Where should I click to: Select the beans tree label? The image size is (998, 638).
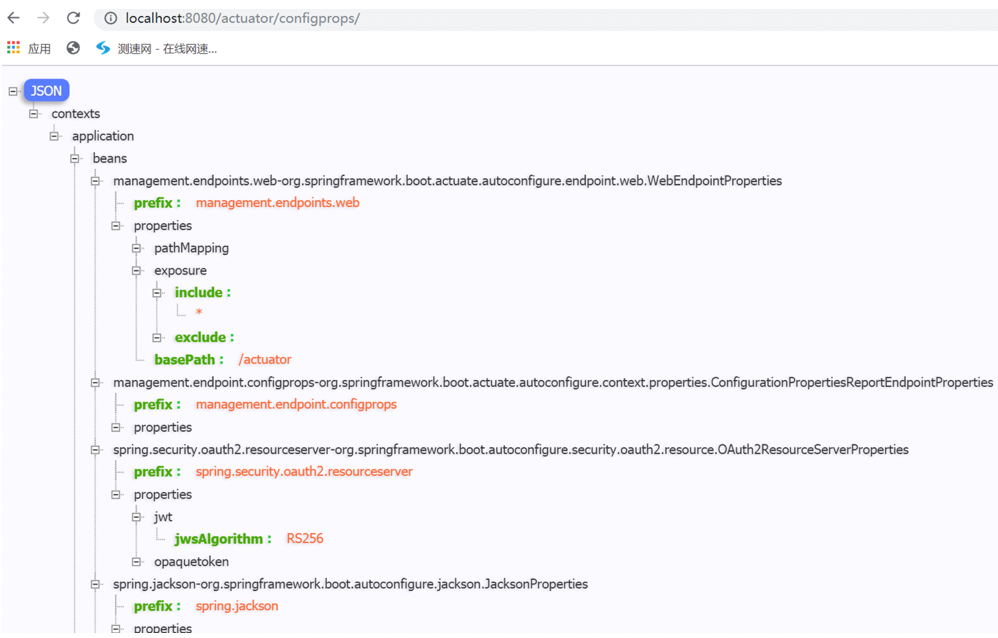[x=109, y=158]
